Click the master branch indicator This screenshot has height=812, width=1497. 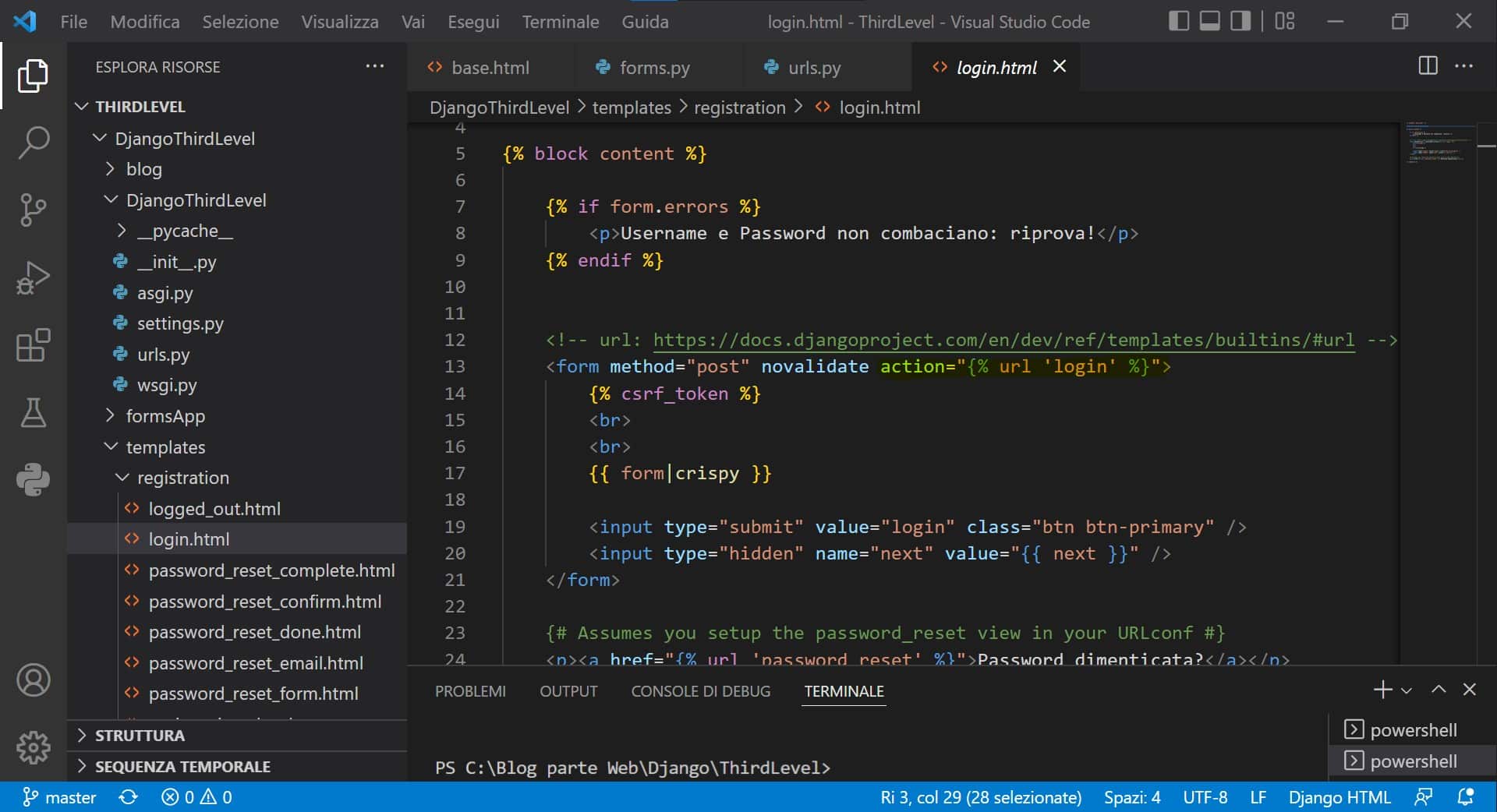59,797
